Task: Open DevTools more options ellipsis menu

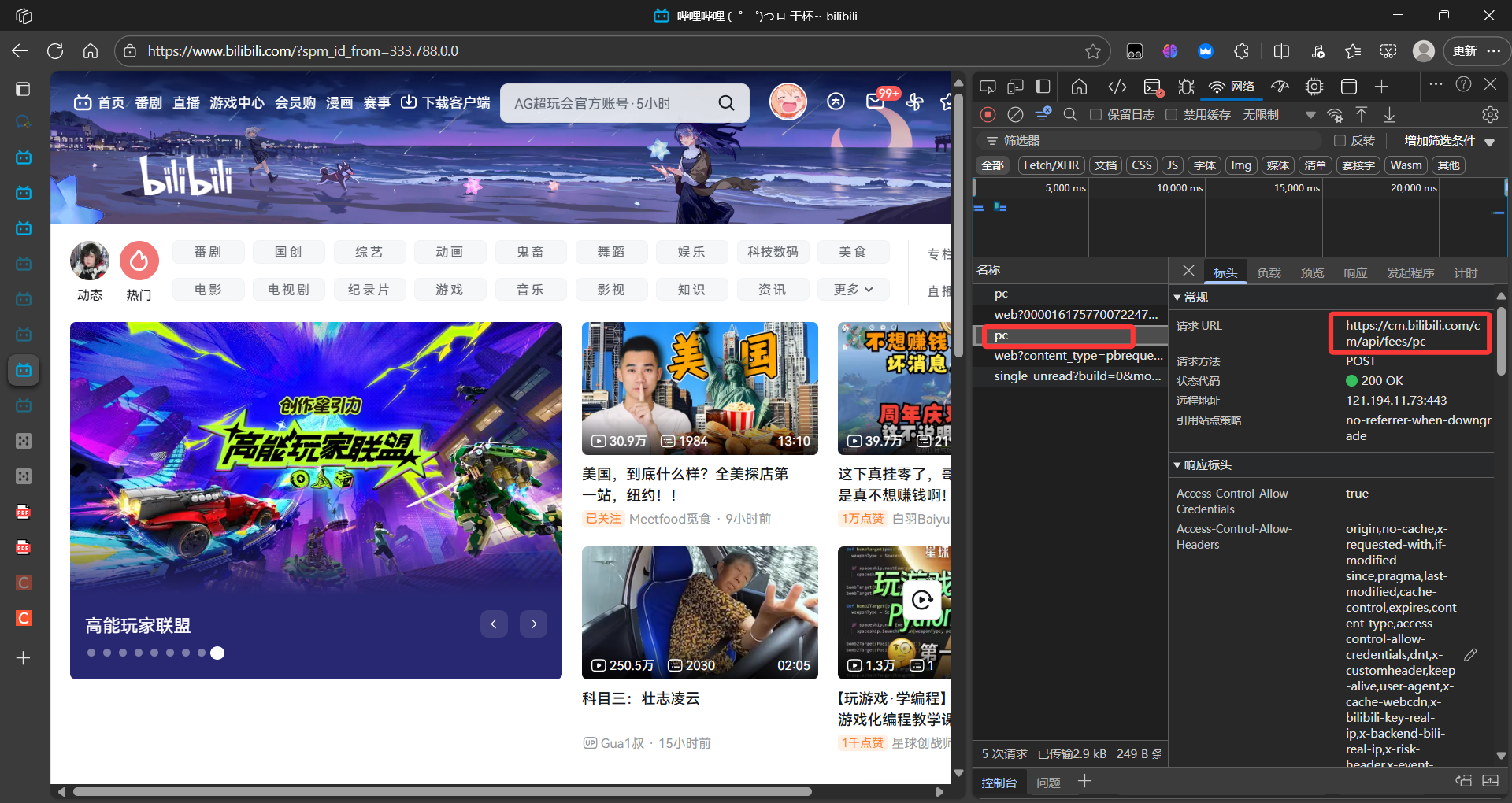Action: (1436, 84)
